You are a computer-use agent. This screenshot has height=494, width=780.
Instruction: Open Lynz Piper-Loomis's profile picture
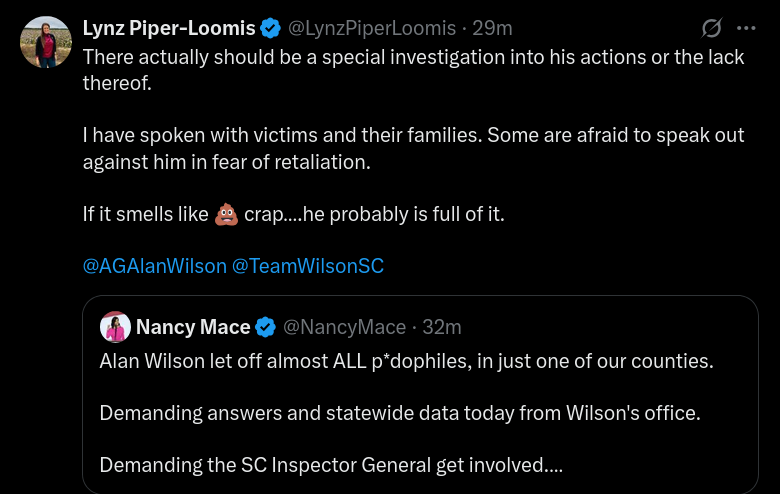point(45,42)
